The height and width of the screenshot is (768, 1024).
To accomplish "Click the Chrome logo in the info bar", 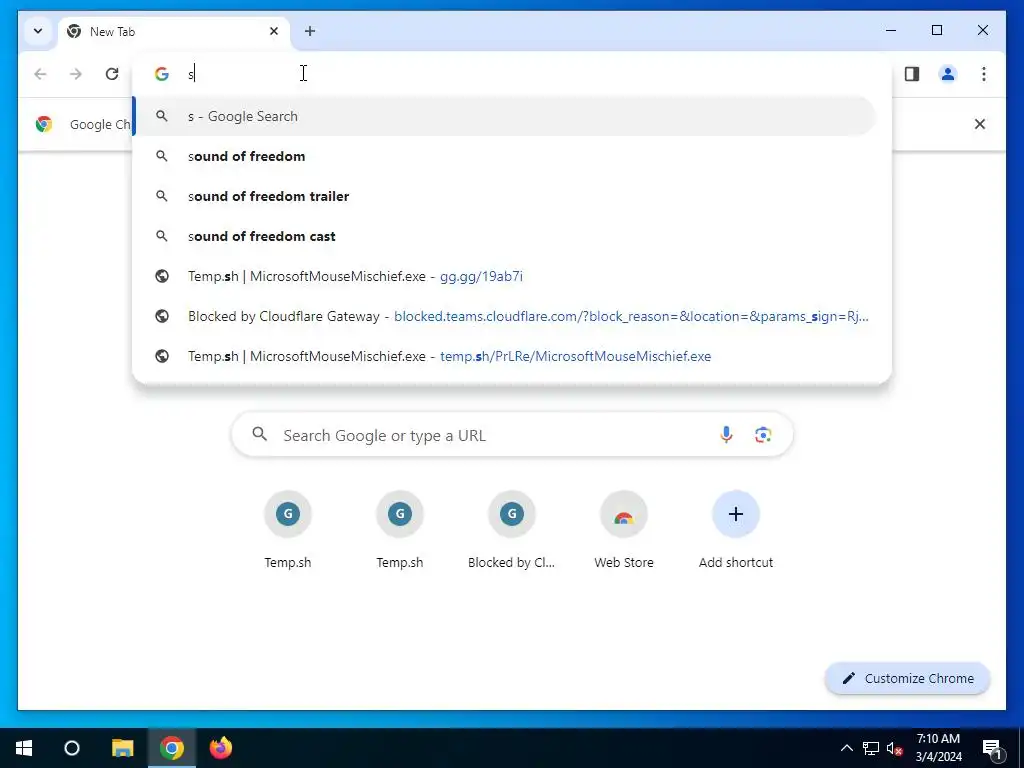I will [44, 124].
